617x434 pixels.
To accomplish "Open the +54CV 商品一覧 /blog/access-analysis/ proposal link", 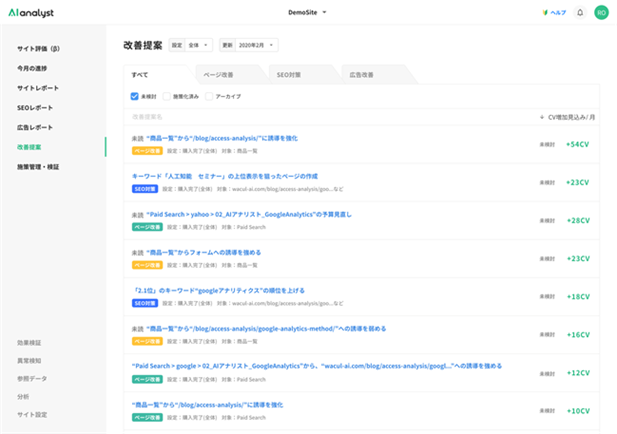I will [222, 138].
